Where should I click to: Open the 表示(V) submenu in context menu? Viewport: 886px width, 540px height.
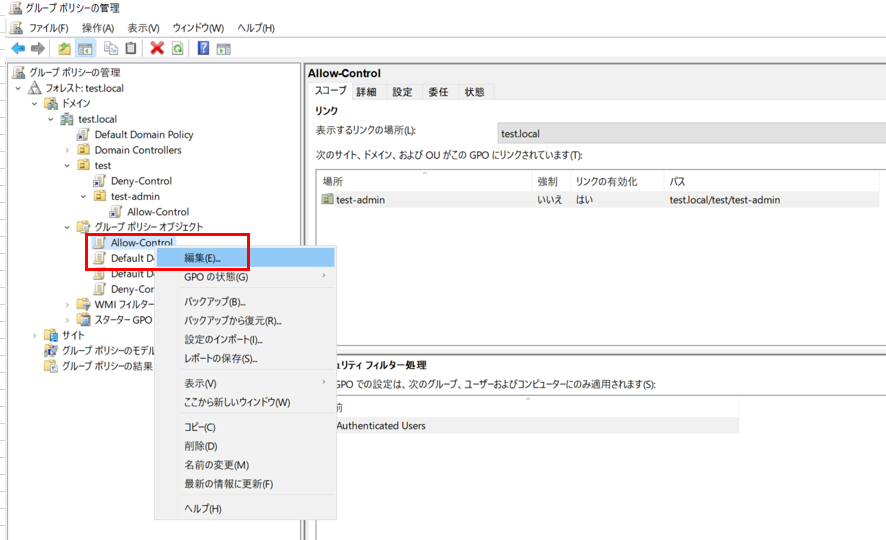click(x=245, y=383)
